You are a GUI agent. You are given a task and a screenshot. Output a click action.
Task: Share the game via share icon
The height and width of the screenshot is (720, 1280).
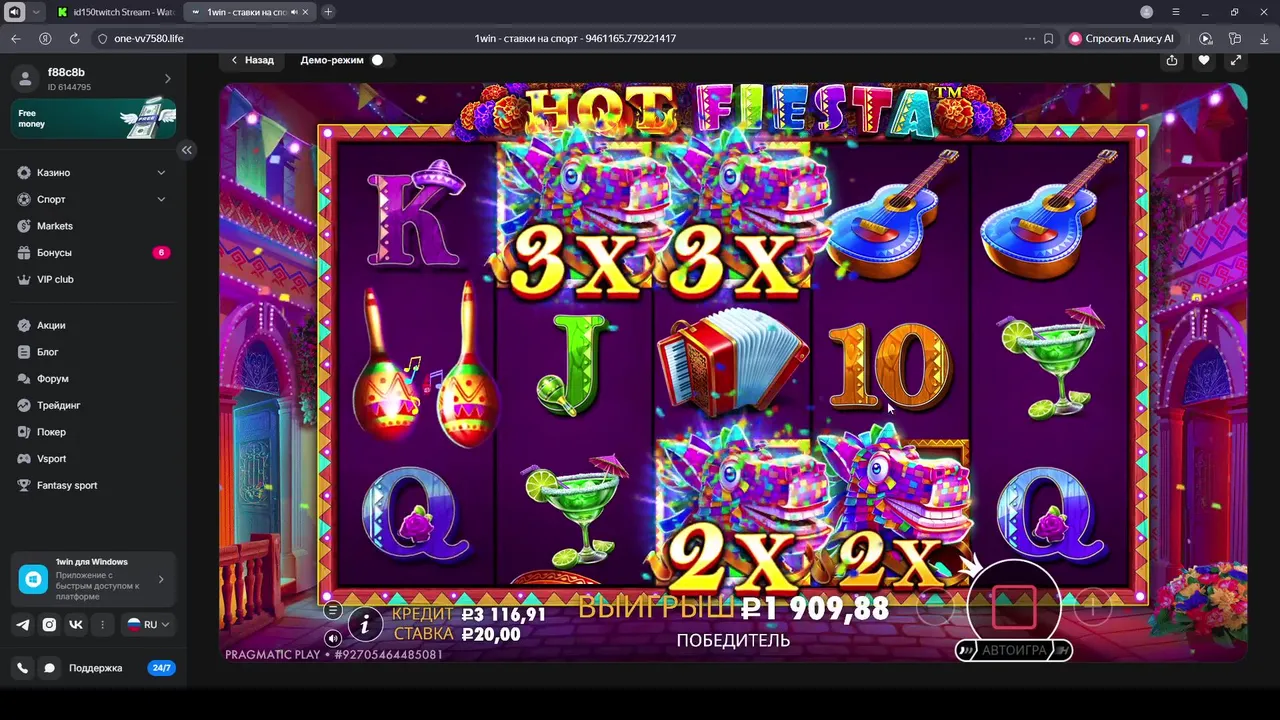click(x=1172, y=60)
